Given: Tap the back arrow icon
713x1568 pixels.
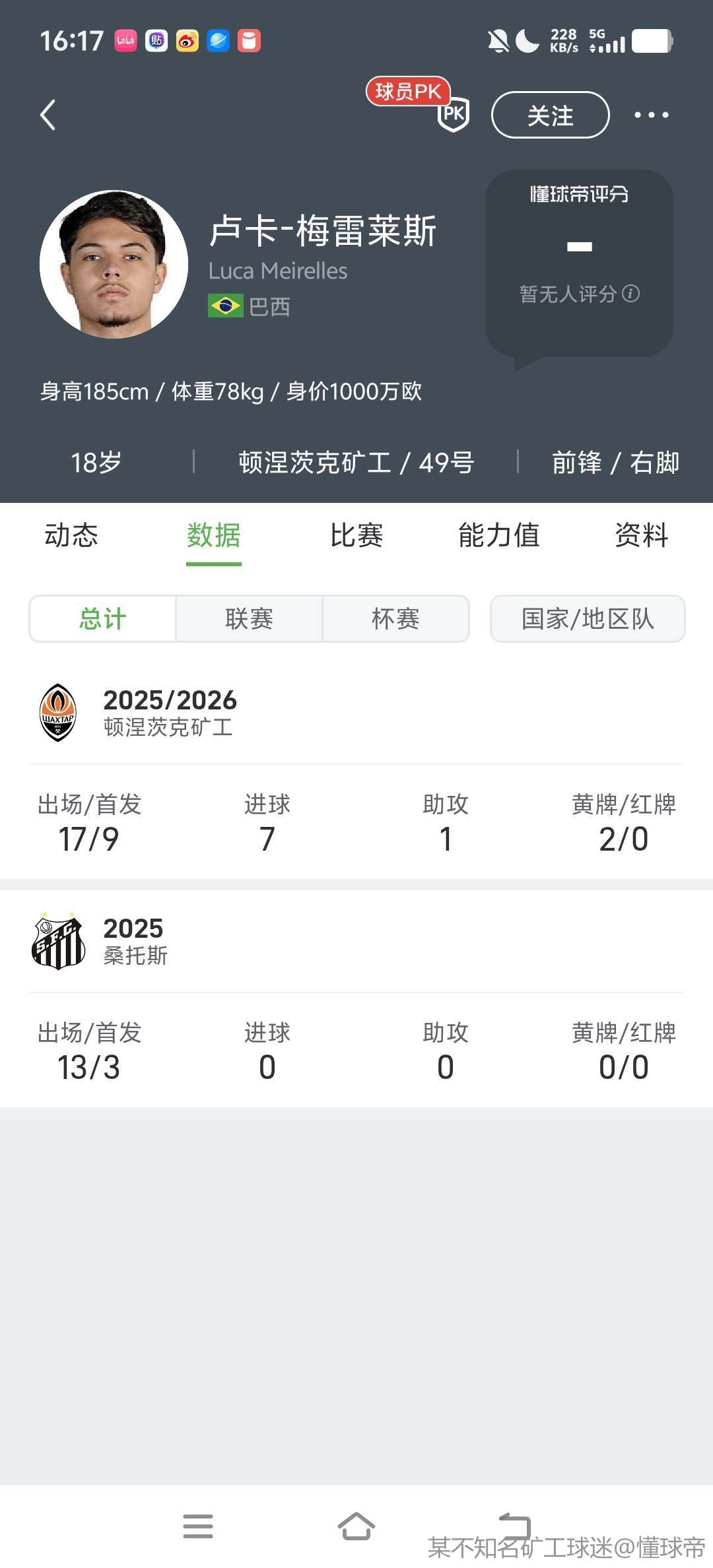Looking at the screenshot, I should pos(48,115).
